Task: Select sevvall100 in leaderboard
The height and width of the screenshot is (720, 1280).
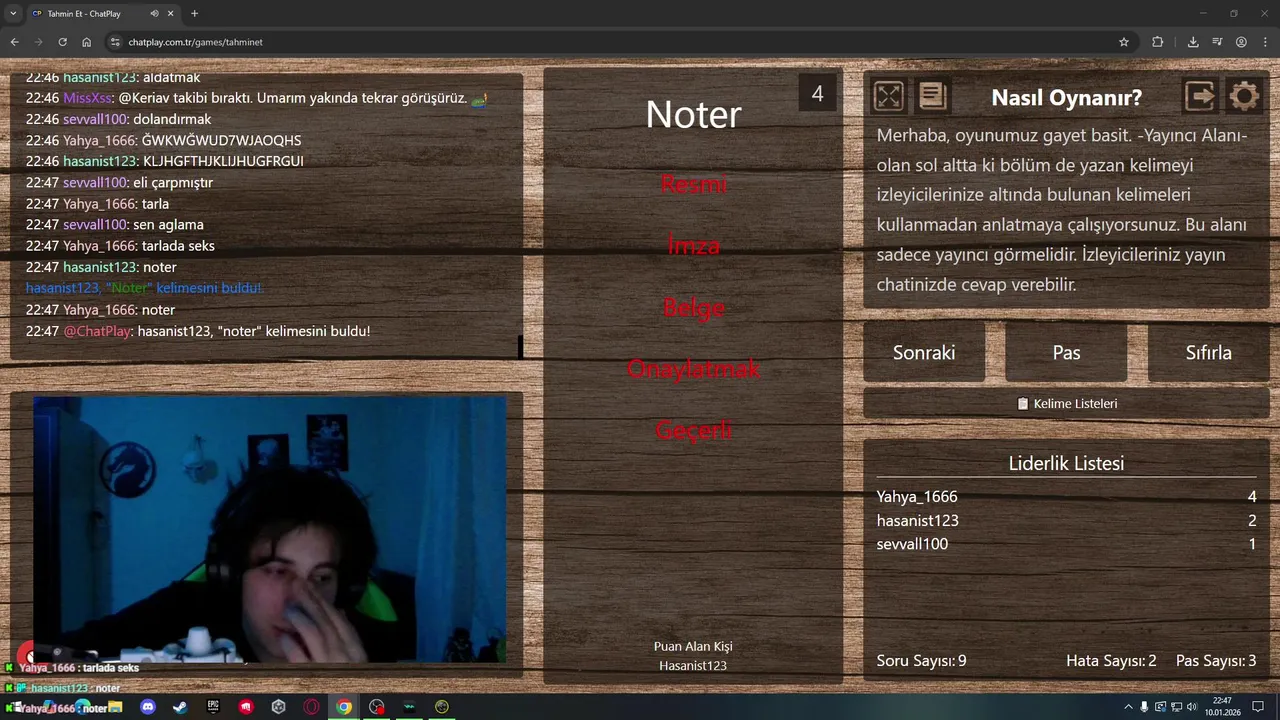Action: [912, 544]
